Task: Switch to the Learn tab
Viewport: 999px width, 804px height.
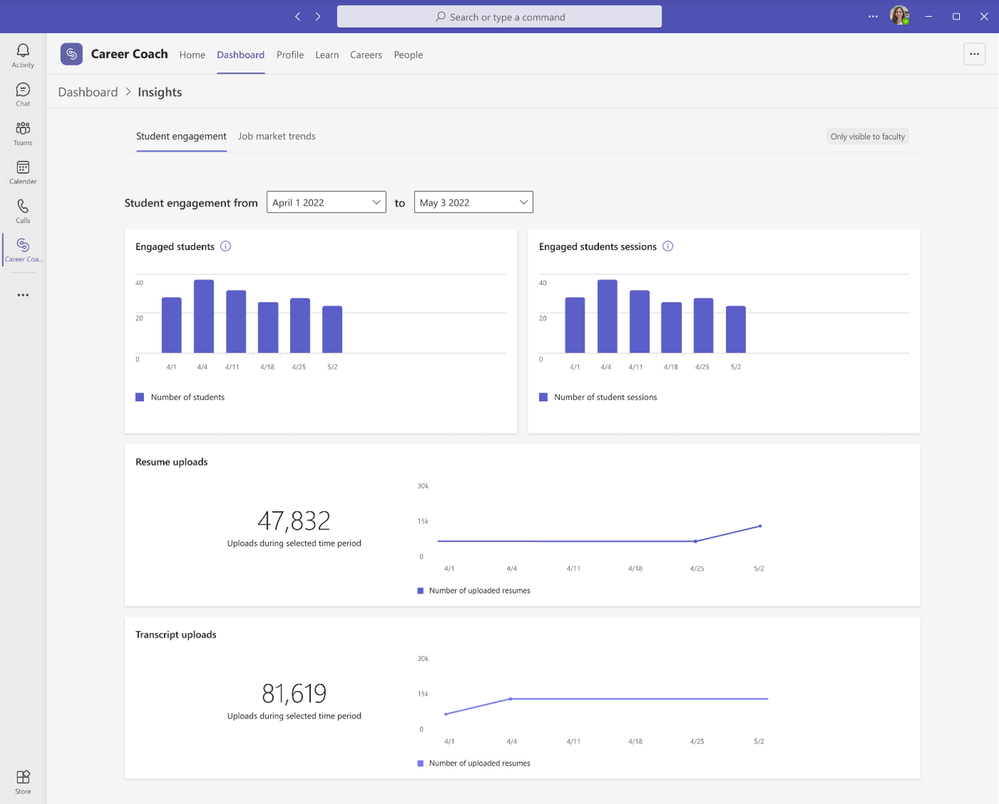Action: pyautogui.click(x=327, y=55)
